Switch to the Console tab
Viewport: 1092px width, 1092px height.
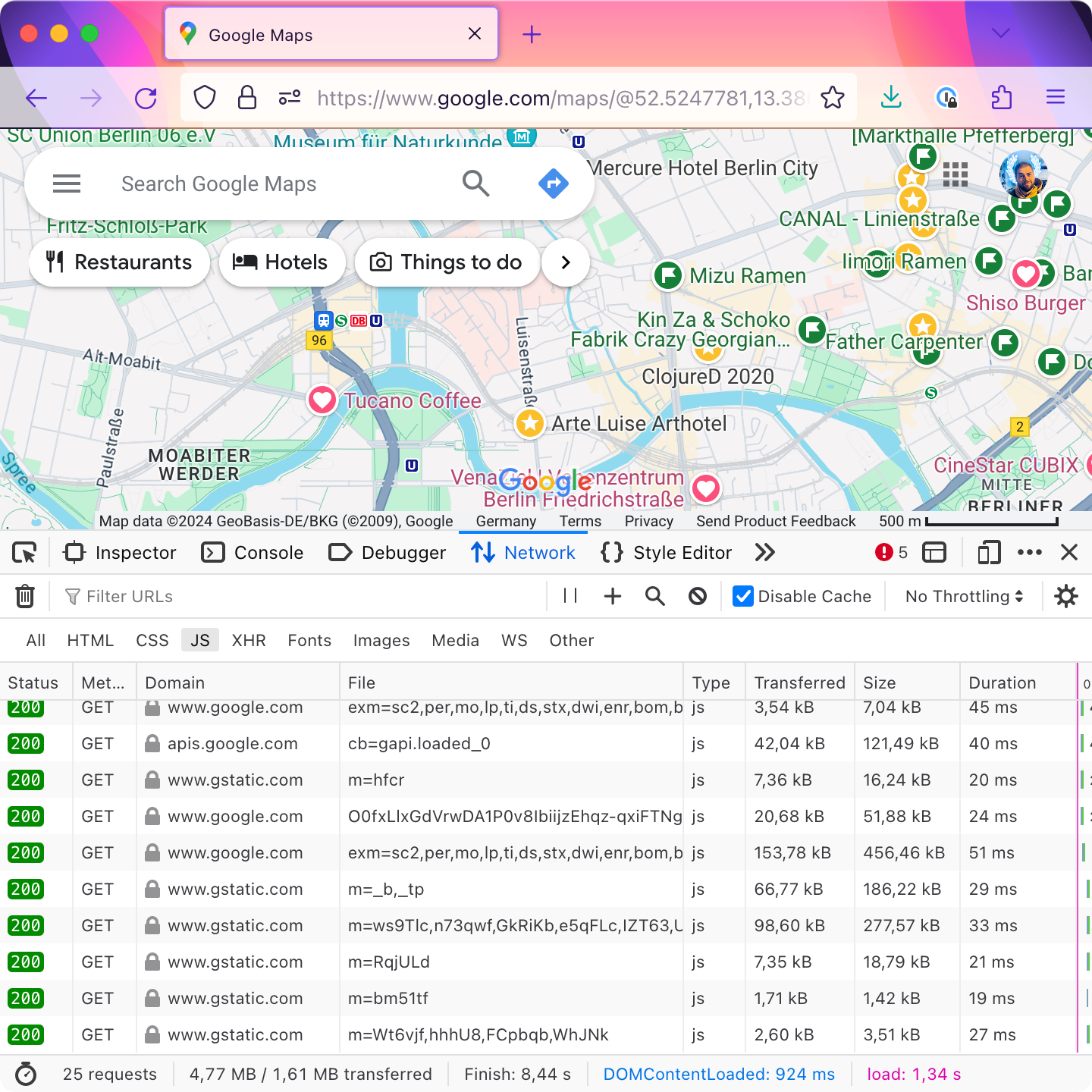(x=253, y=553)
